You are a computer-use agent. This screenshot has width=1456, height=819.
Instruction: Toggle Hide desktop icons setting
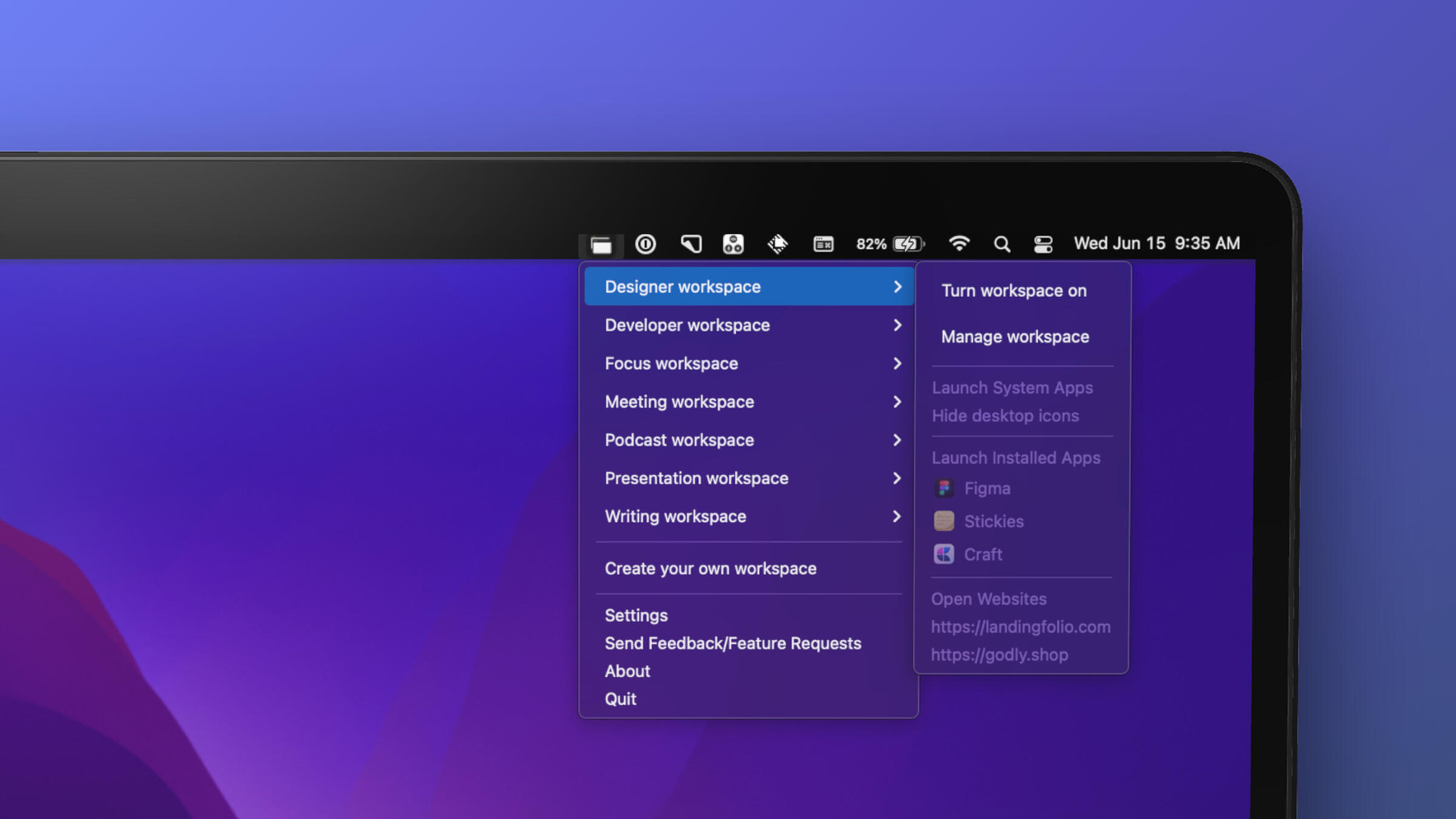[1005, 415]
